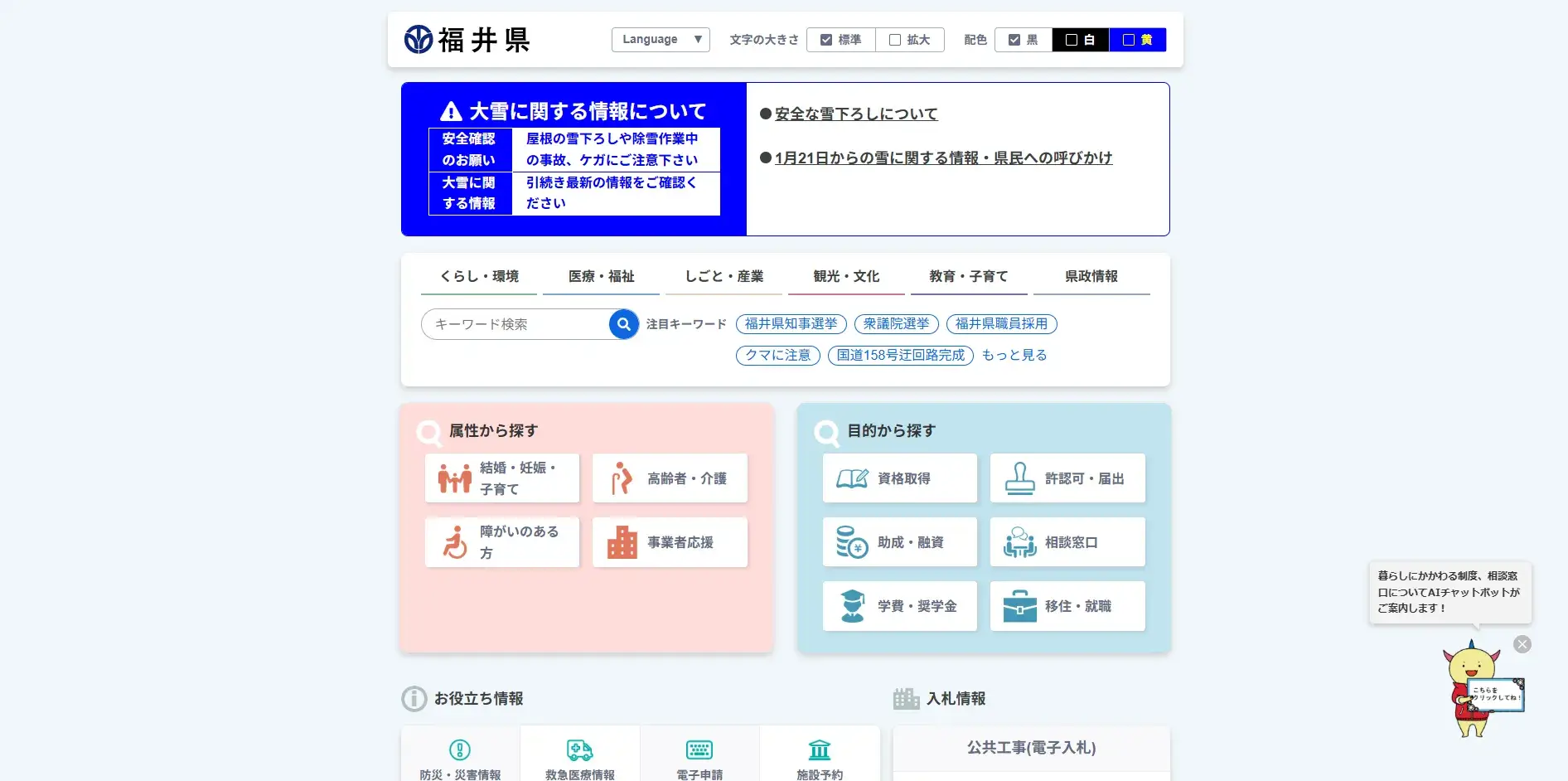Select the 許認可・届出 stamp icon
Viewport: 1568px width, 781px height.
click(1019, 478)
